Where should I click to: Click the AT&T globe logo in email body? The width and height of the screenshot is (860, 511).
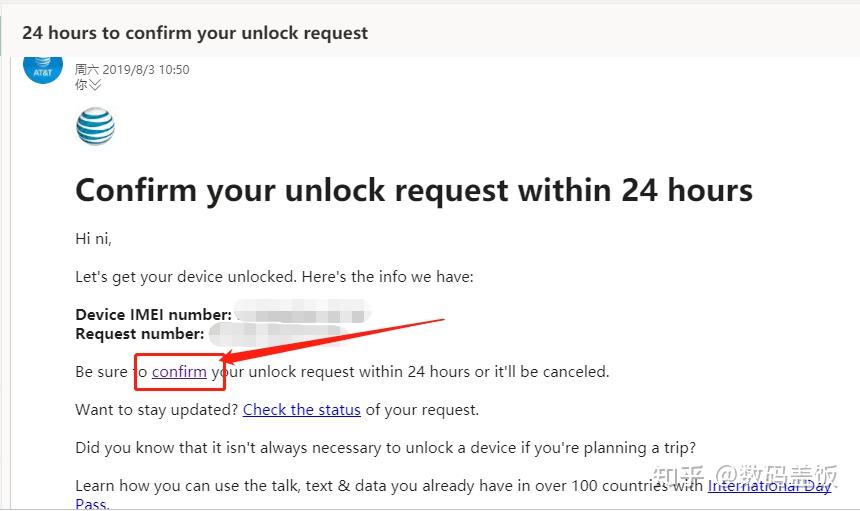95,127
